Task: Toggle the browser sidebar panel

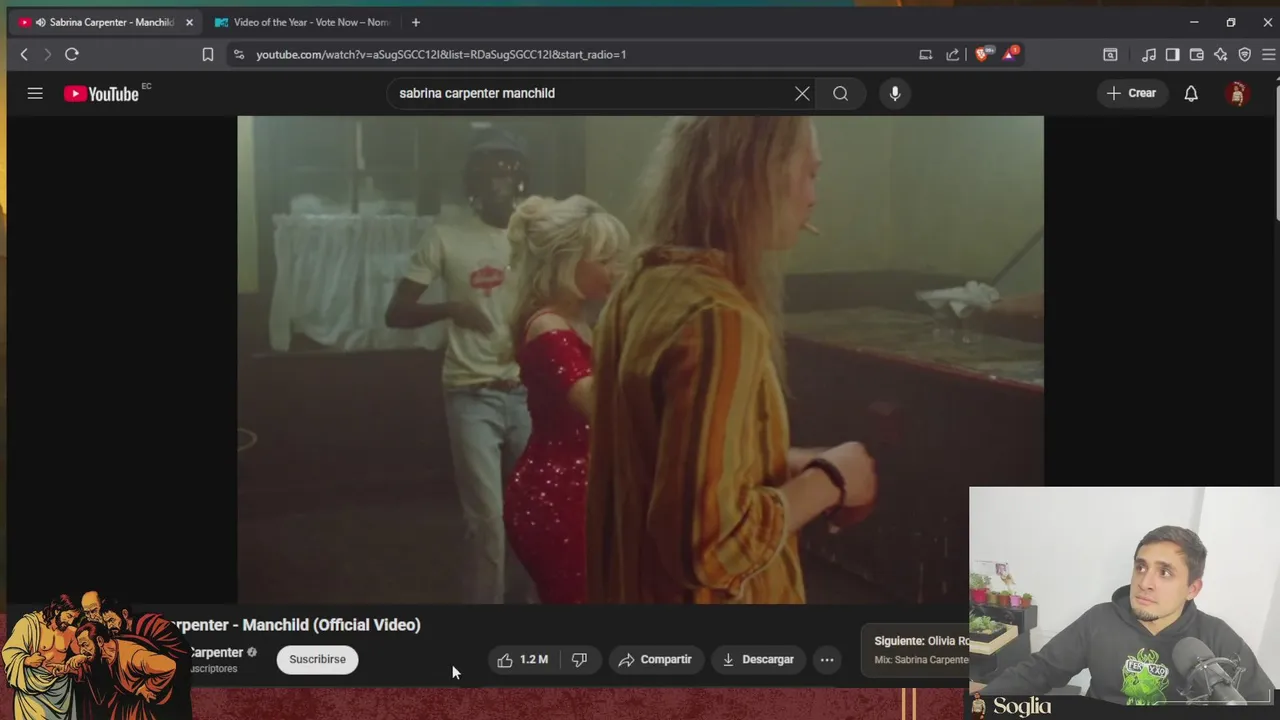Action: [x=1172, y=54]
